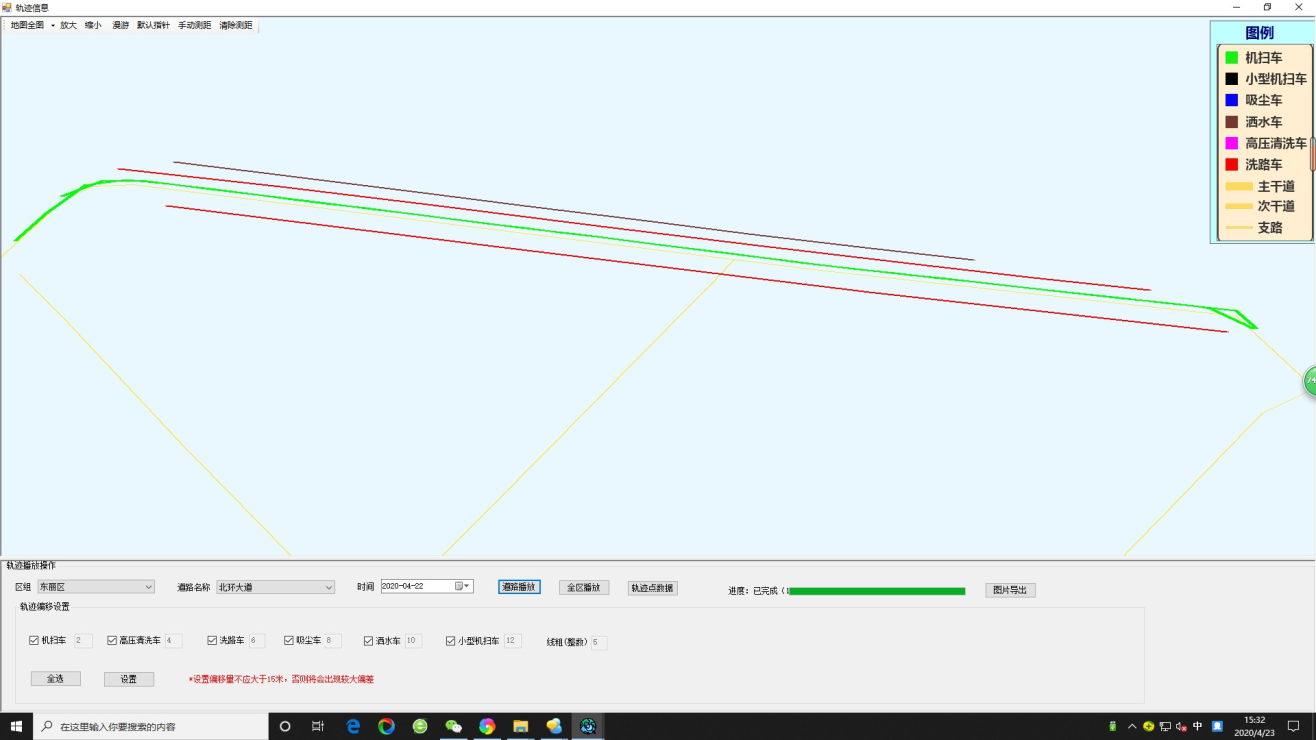Toggle the 洒水车 checkbox
This screenshot has height=740, width=1316.
[x=368, y=640]
